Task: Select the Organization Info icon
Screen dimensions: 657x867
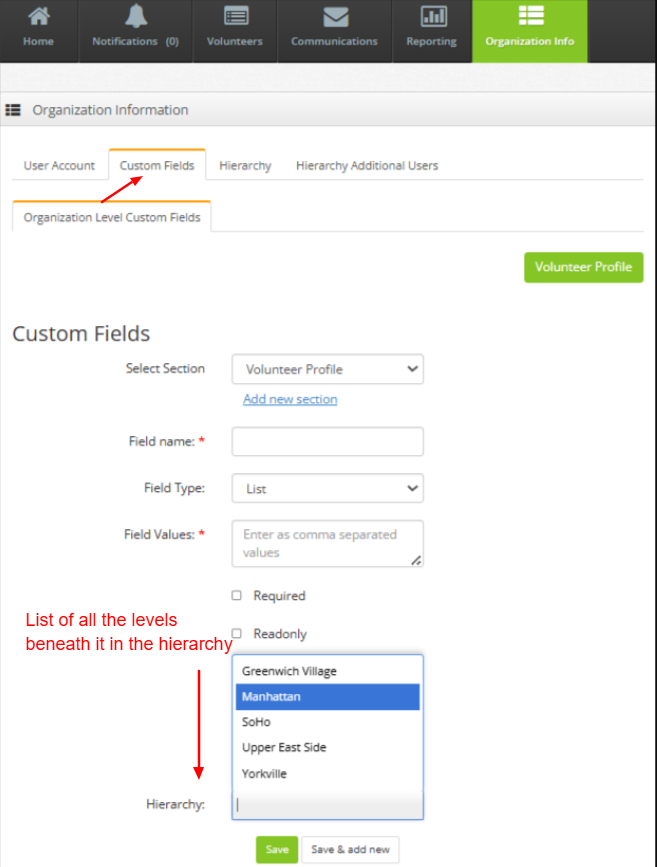Action: (x=529, y=16)
